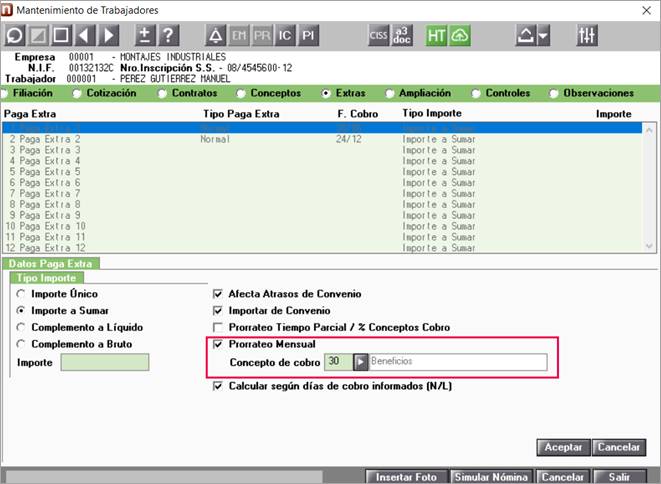The height and width of the screenshot is (484, 661).
Task: Select Complemento a Líquido radio option
Action: point(80,328)
